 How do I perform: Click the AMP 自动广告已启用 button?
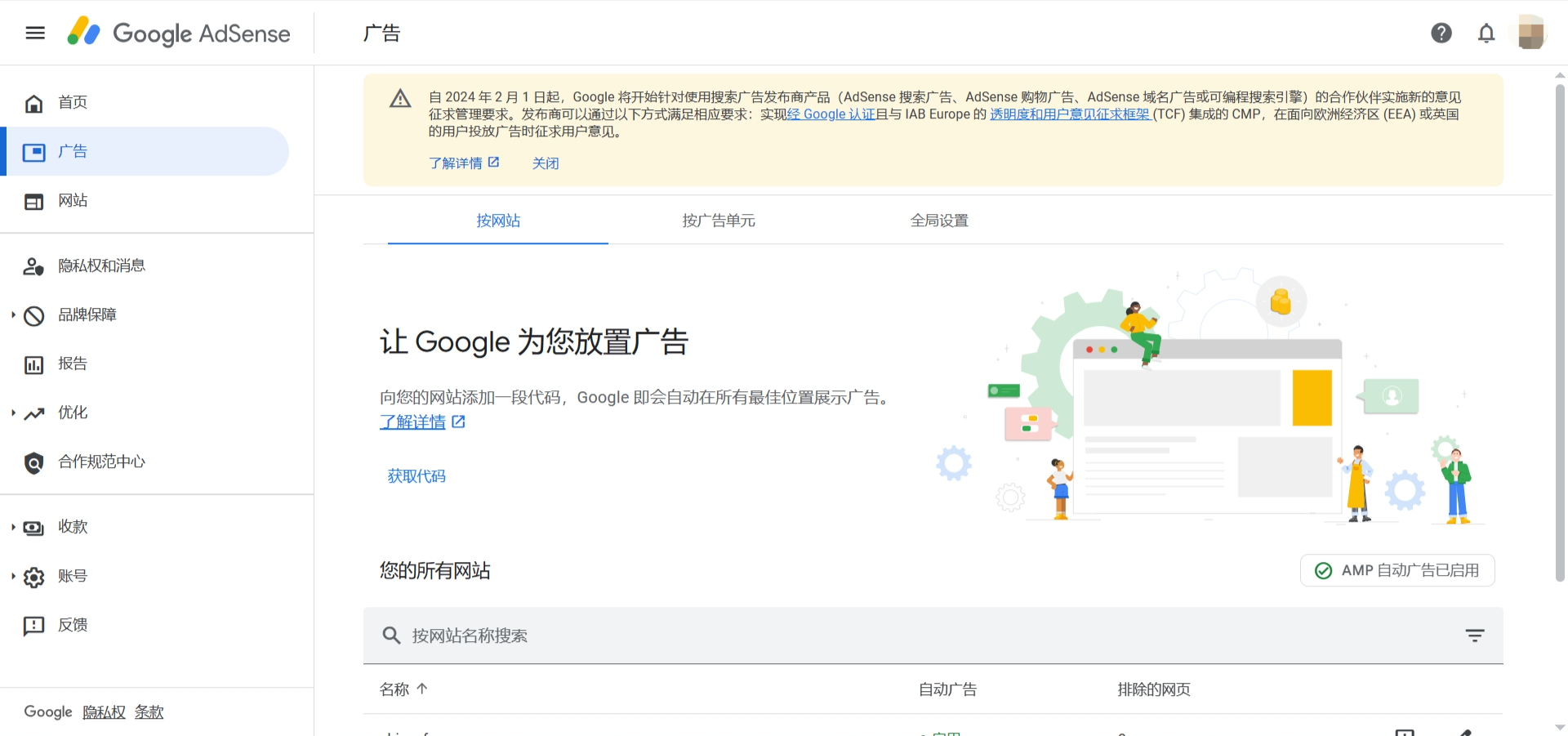[x=1397, y=570]
